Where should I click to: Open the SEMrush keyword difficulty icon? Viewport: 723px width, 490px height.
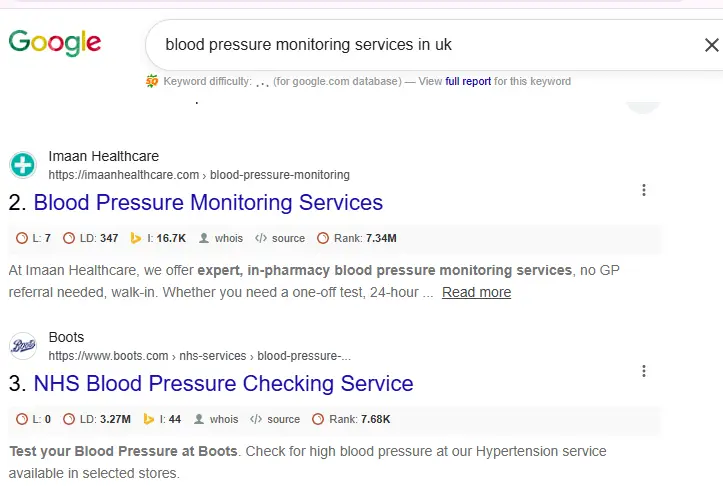[x=152, y=82]
